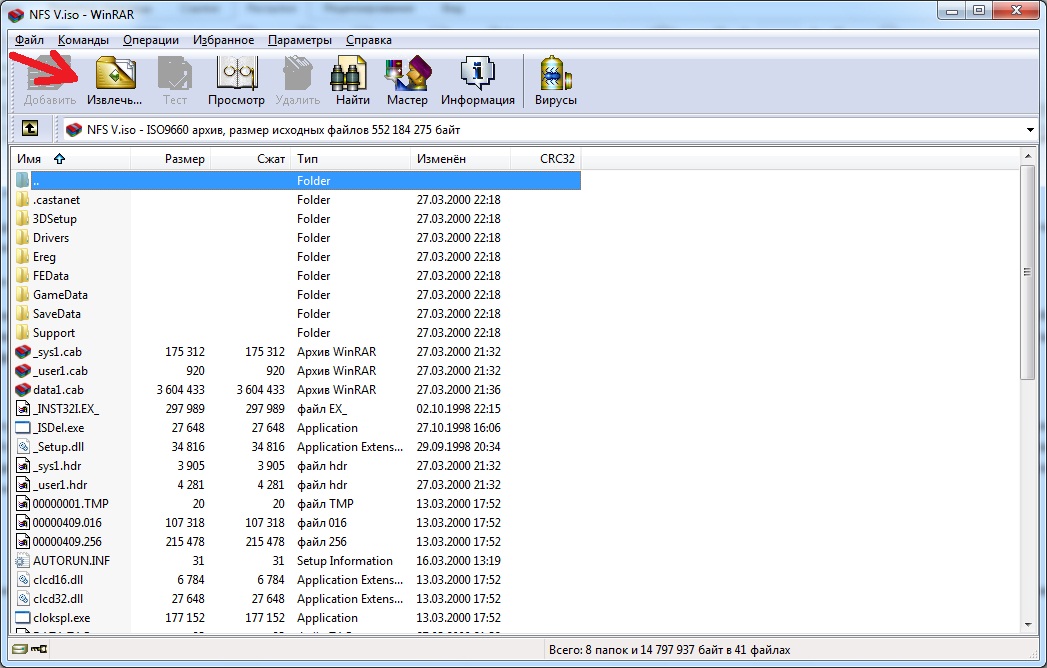Select the FEData folder name

51,276
